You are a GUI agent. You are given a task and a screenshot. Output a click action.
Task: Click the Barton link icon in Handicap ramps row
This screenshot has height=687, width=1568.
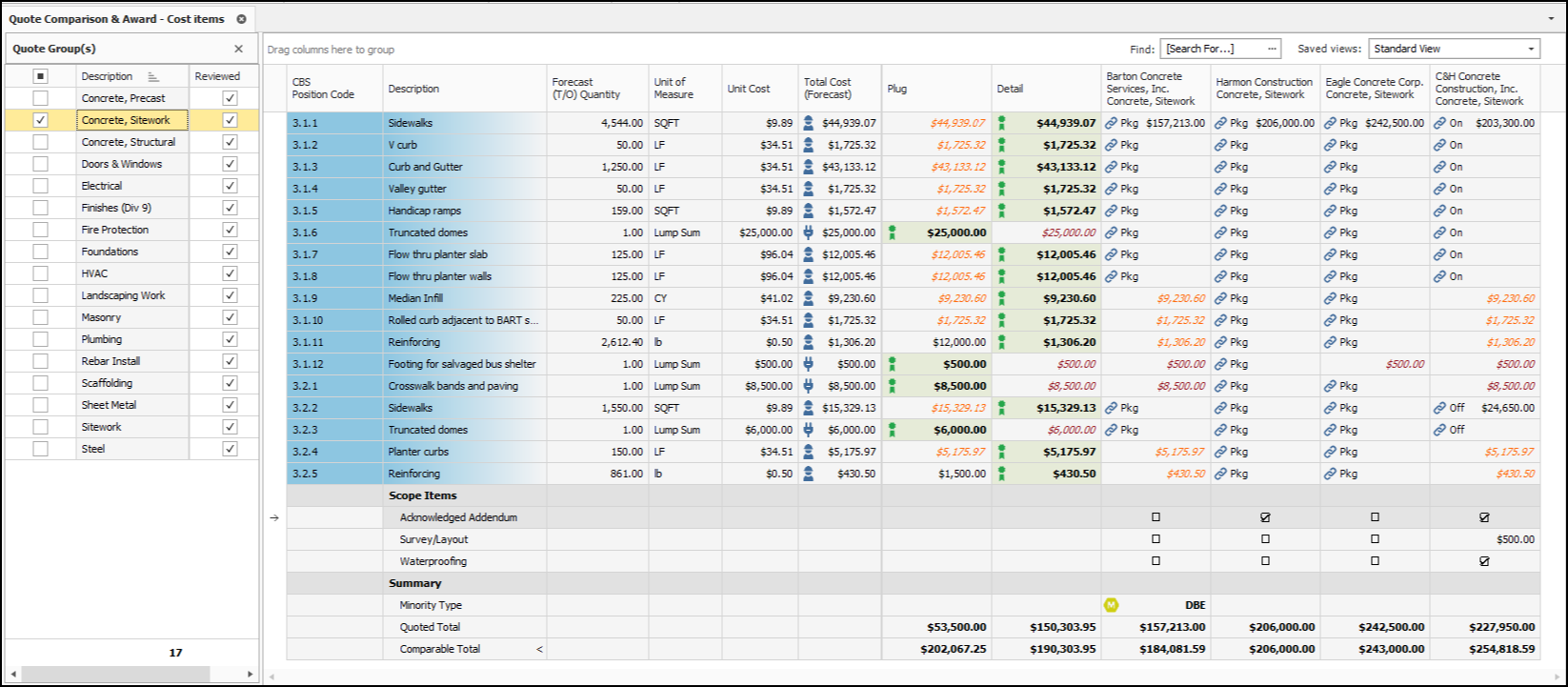1111,211
